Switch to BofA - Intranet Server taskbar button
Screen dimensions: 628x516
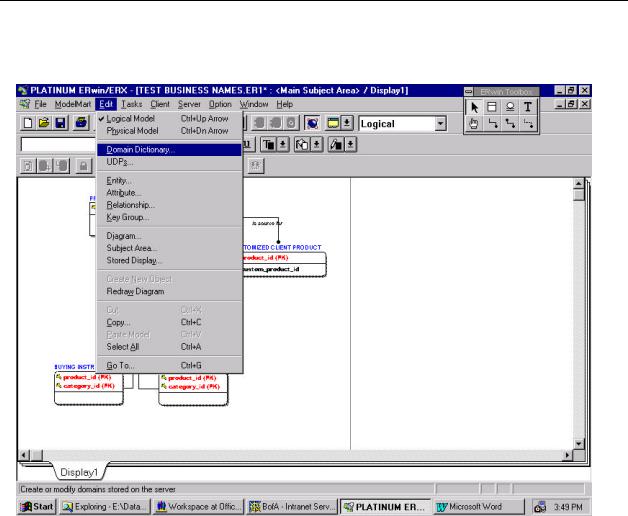(x=292, y=507)
